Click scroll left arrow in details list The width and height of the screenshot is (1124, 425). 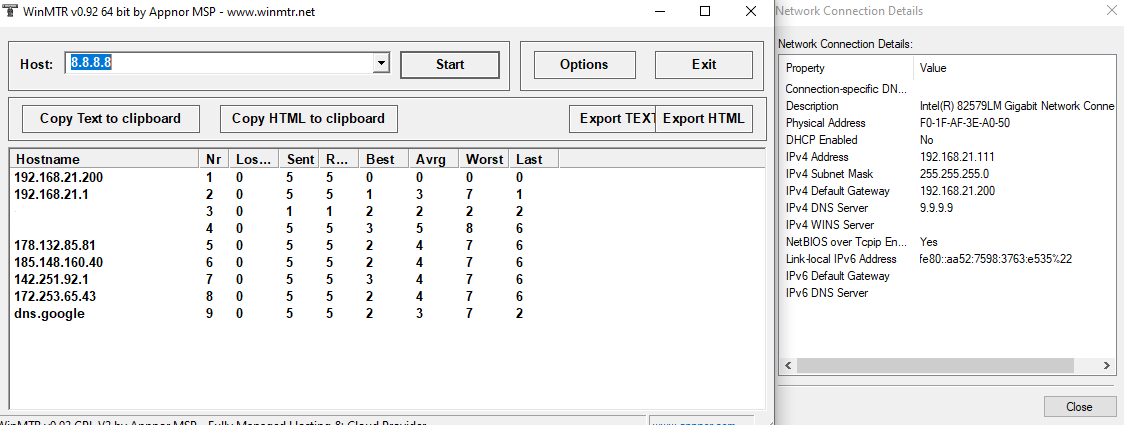pyautogui.click(x=788, y=366)
